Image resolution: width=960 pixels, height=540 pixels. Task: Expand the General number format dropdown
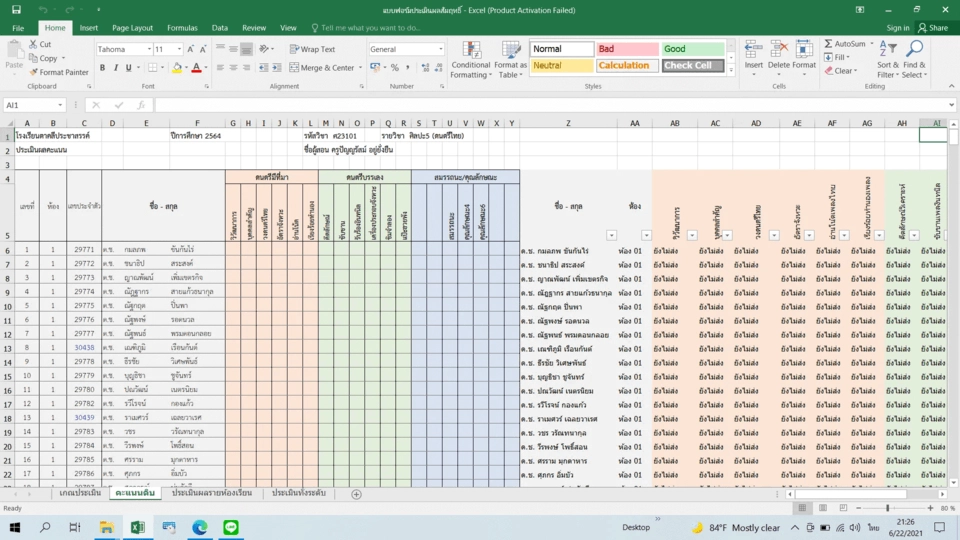pyautogui.click(x=440, y=49)
